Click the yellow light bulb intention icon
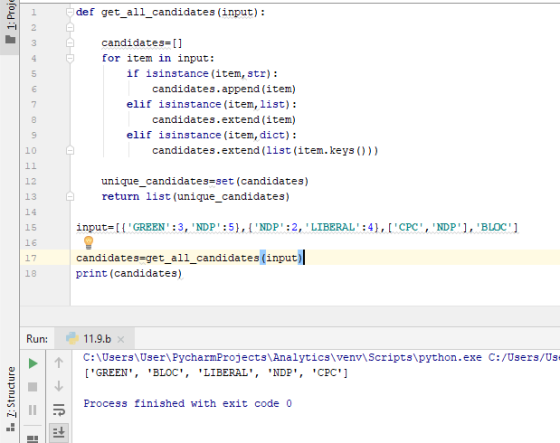The width and height of the screenshot is (560, 443). [x=89, y=243]
